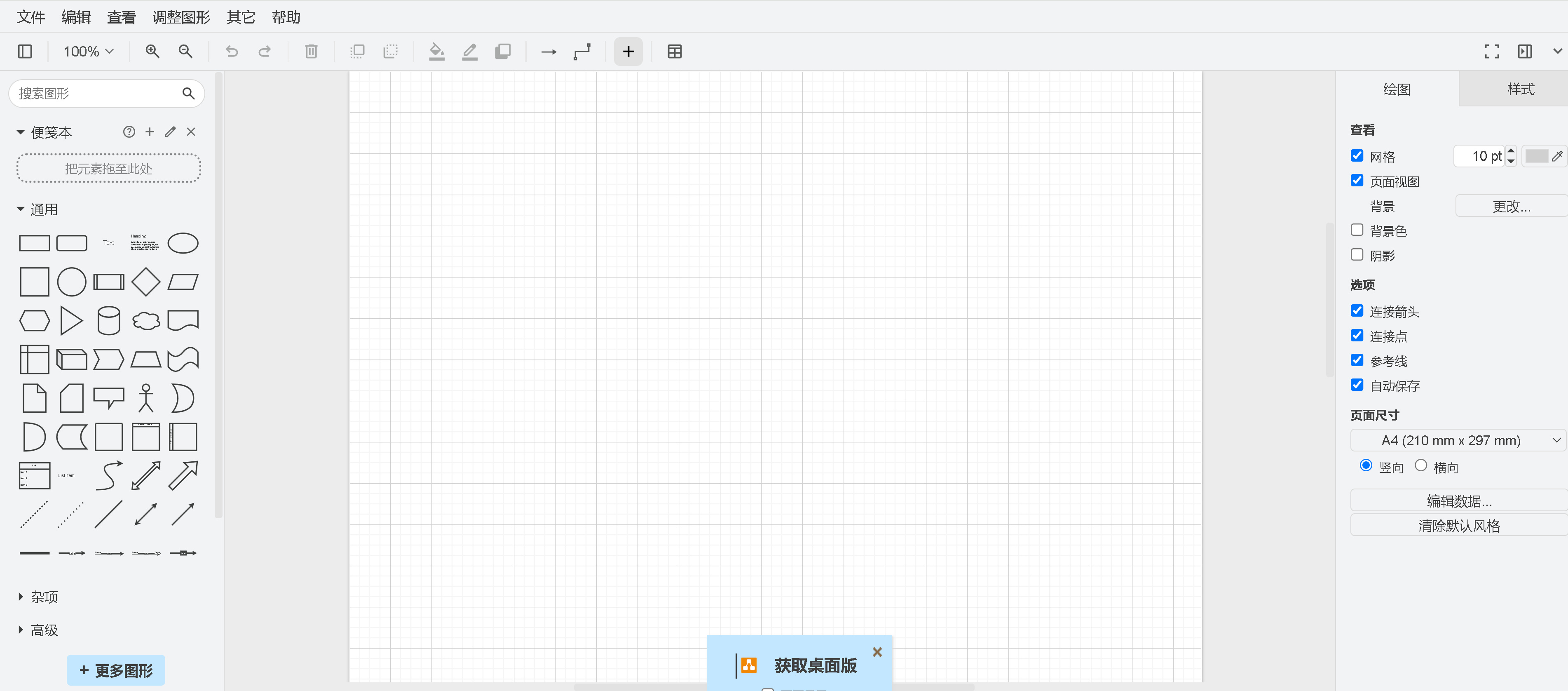This screenshot has width=1568, height=691.
Task: Click the undo arrow icon
Action: pyautogui.click(x=231, y=52)
